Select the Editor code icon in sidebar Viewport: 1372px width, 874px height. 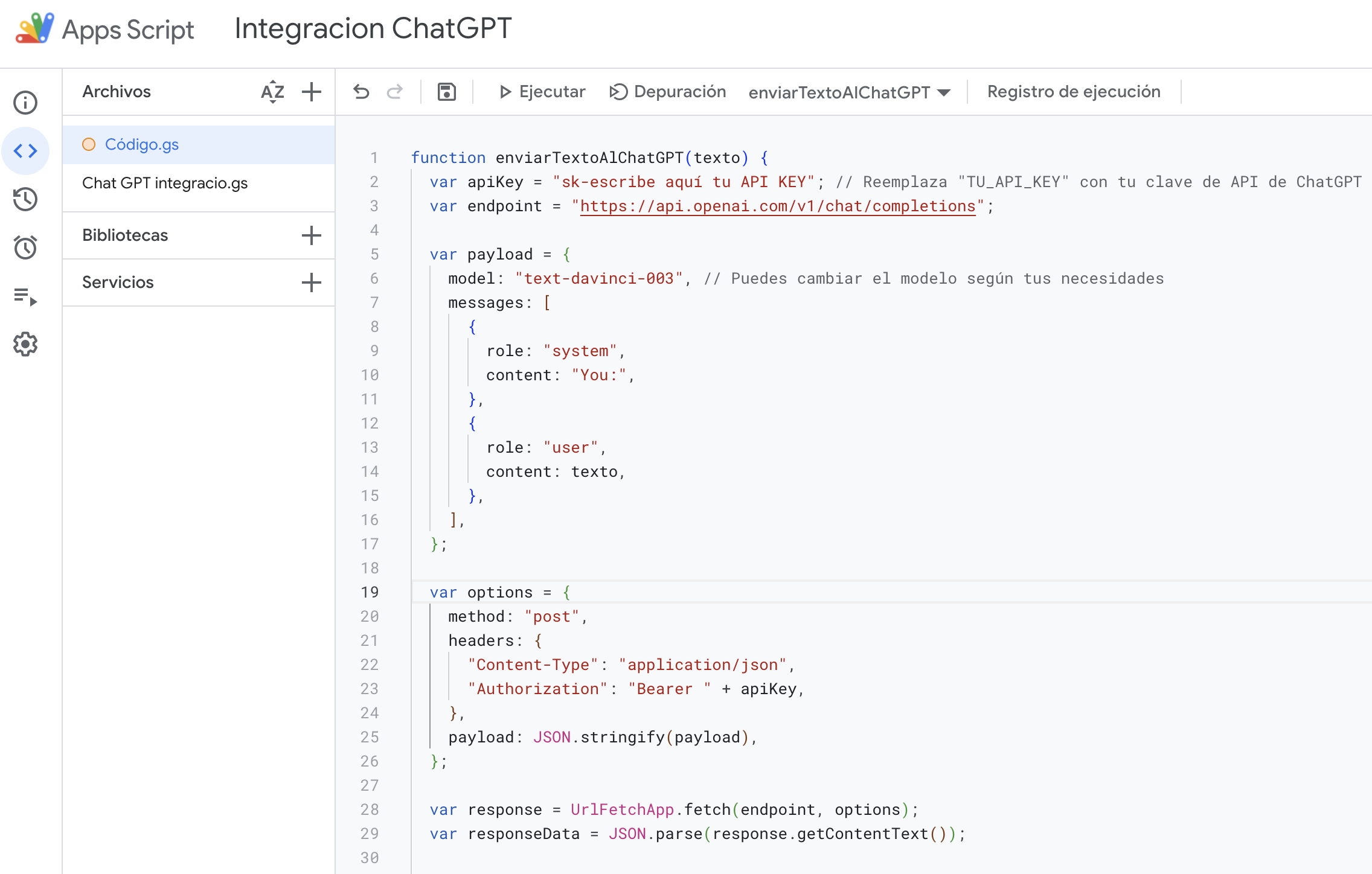pos(25,151)
